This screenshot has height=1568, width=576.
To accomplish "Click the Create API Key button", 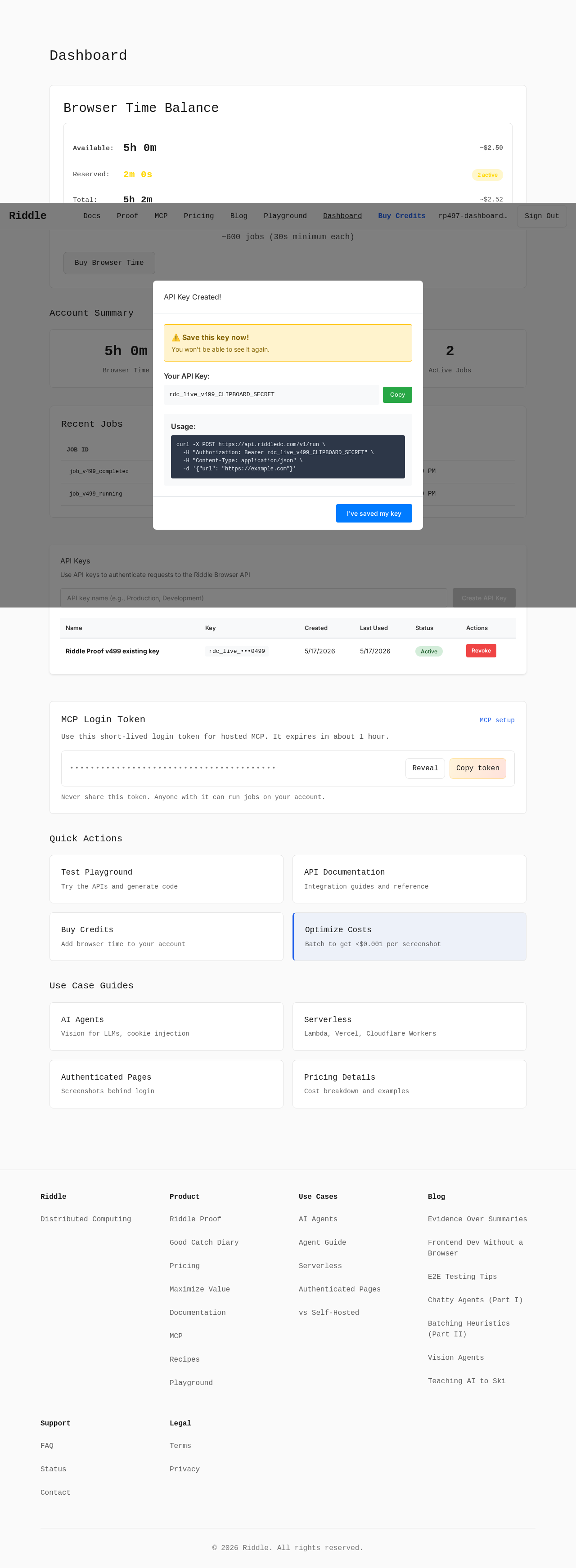I will click(484, 598).
